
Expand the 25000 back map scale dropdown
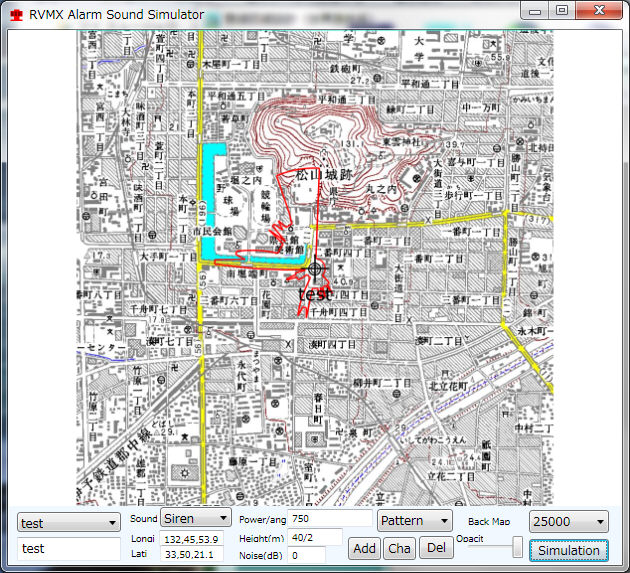pyautogui.click(x=569, y=522)
